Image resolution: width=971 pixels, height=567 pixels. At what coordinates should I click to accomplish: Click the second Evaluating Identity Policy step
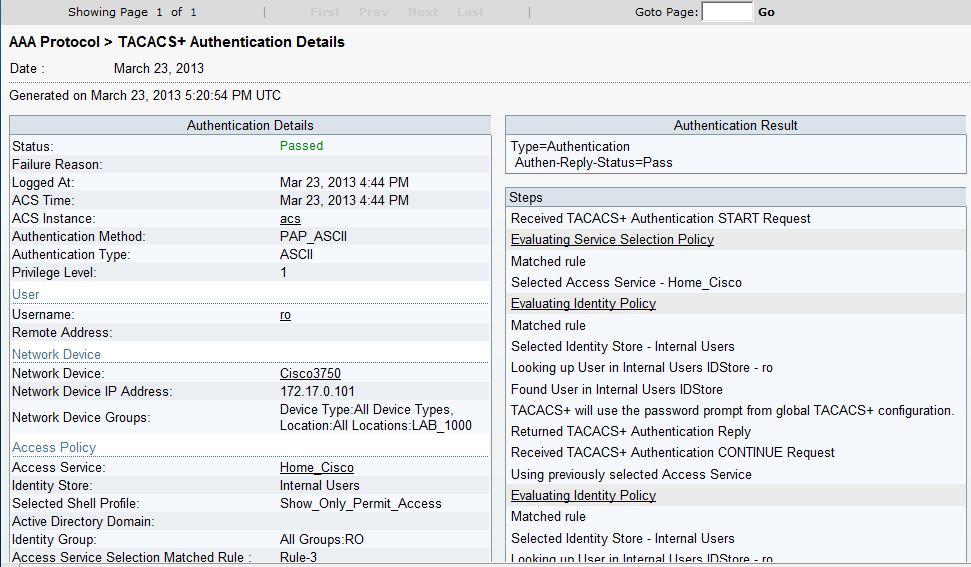(583, 496)
